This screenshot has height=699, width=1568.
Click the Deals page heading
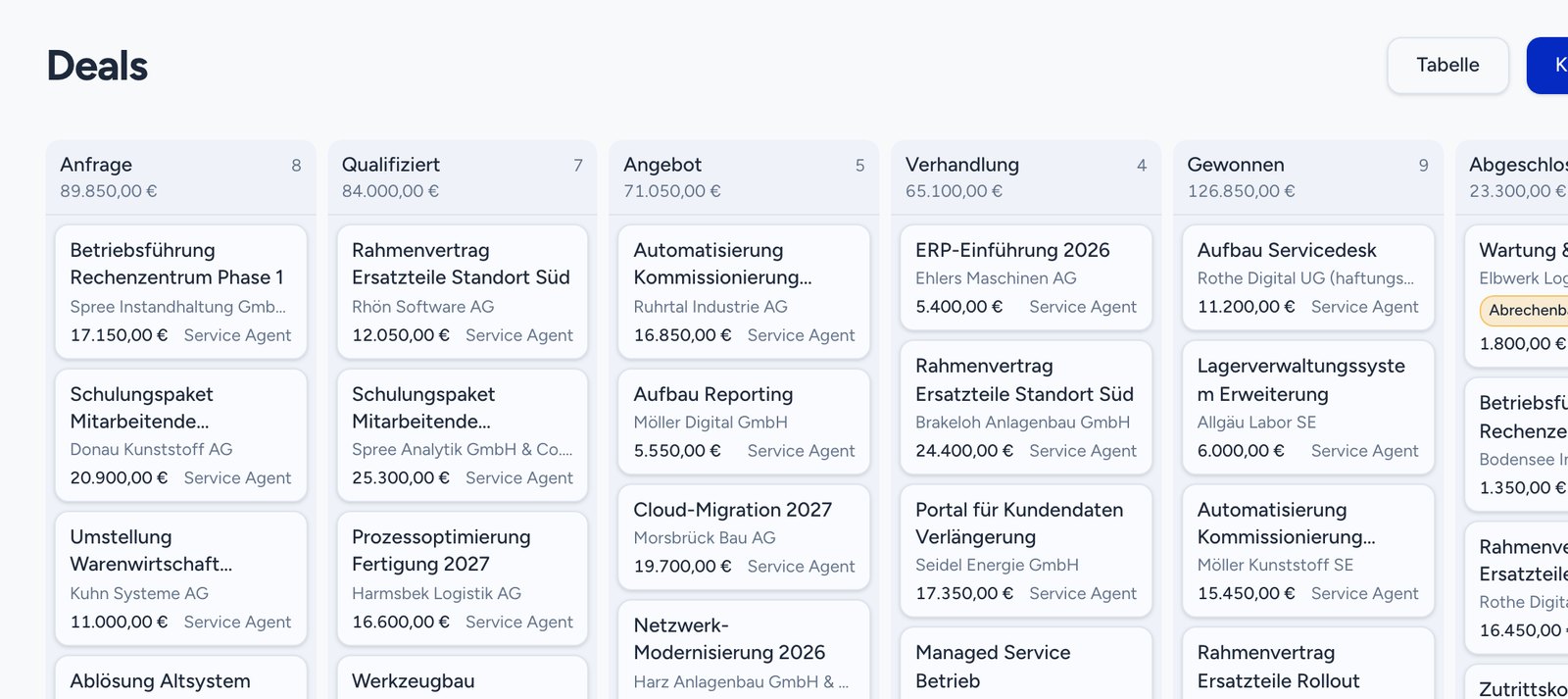pos(97,66)
